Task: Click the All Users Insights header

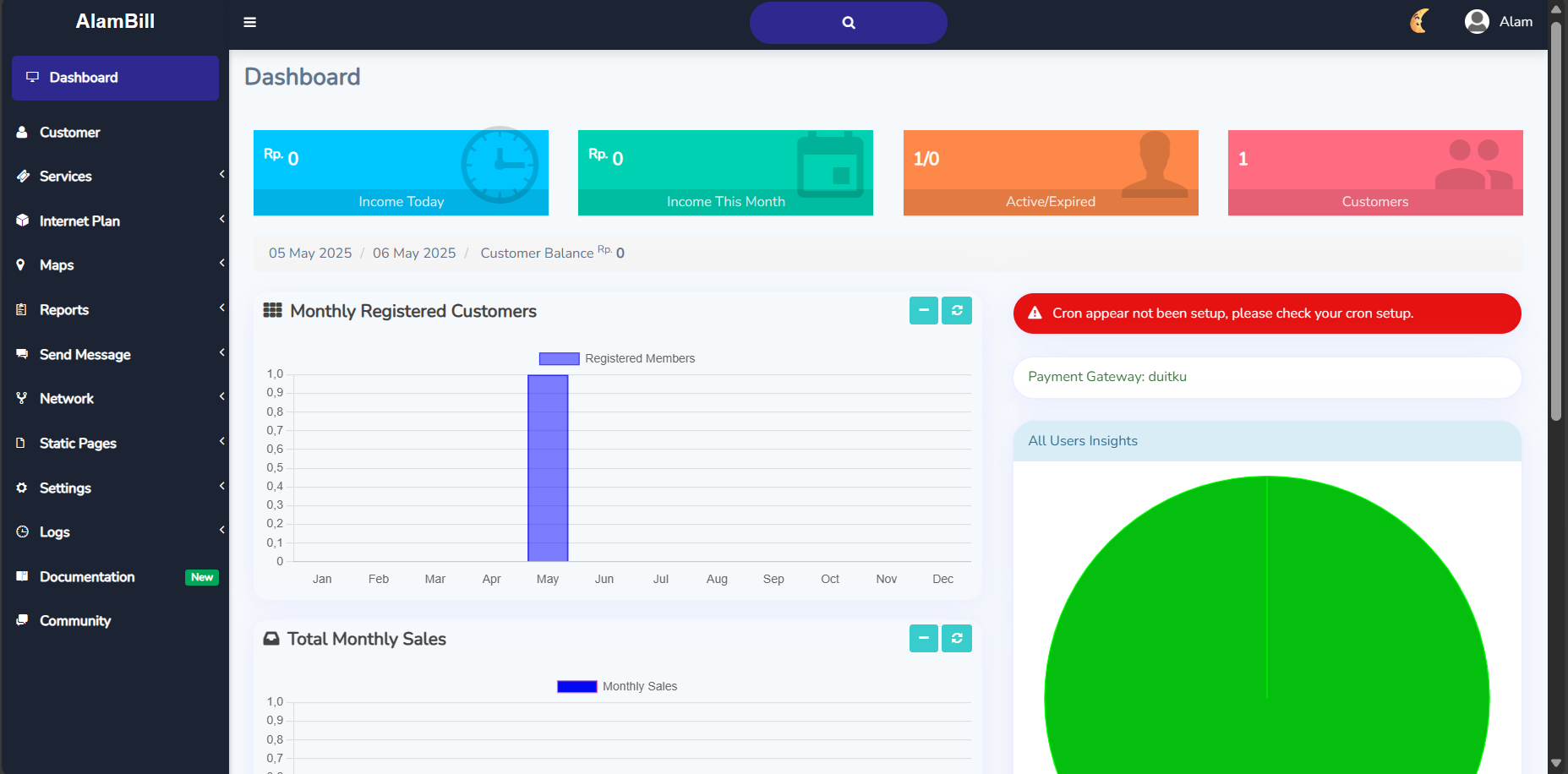Action: [1267, 441]
